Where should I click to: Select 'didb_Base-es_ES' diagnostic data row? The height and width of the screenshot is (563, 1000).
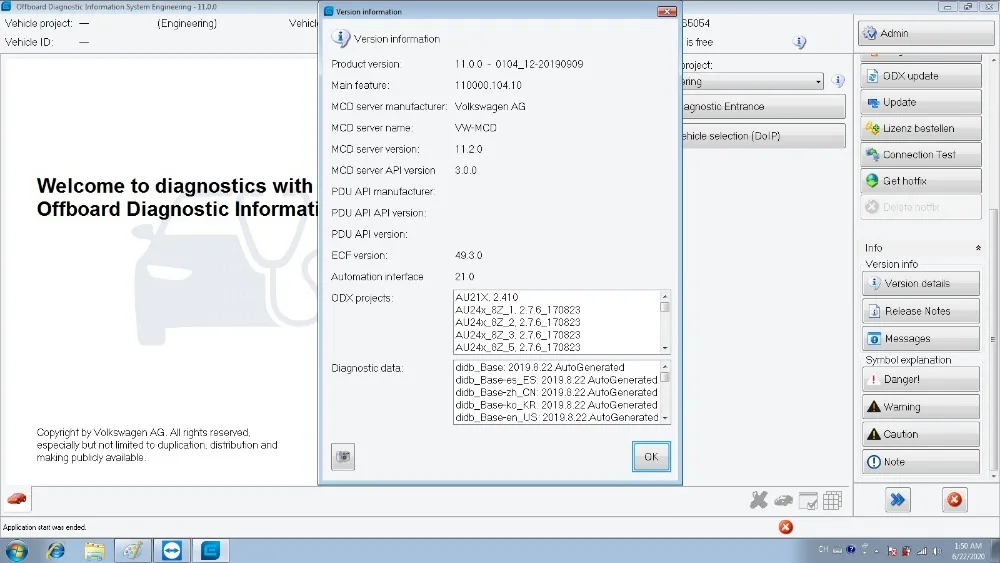(556, 380)
